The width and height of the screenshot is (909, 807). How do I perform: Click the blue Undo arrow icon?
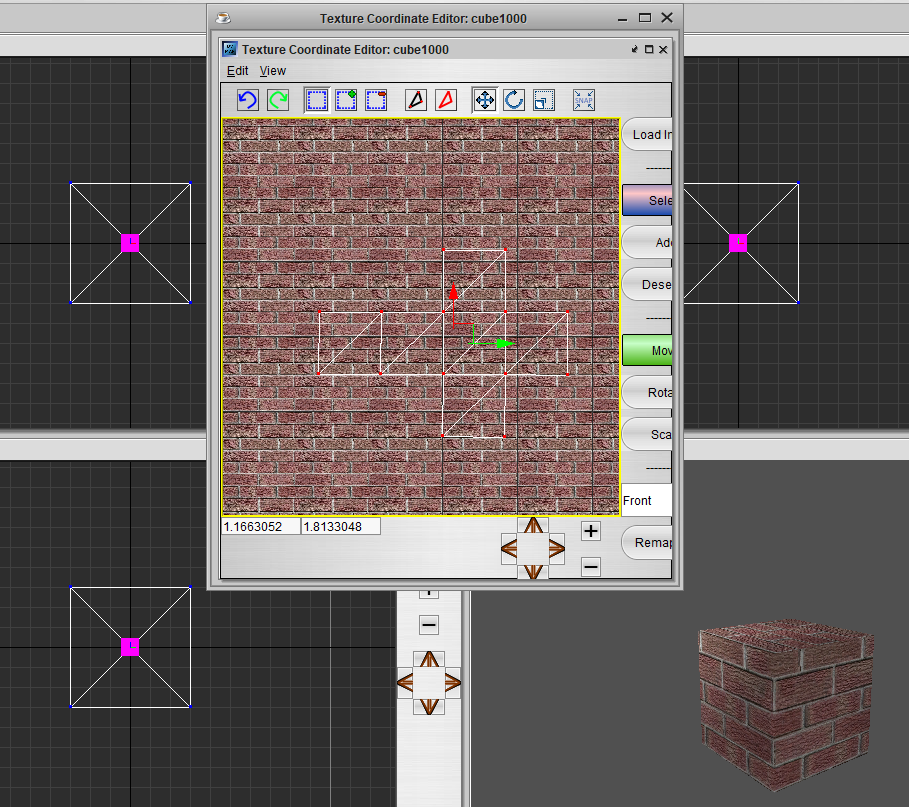pos(248,100)
